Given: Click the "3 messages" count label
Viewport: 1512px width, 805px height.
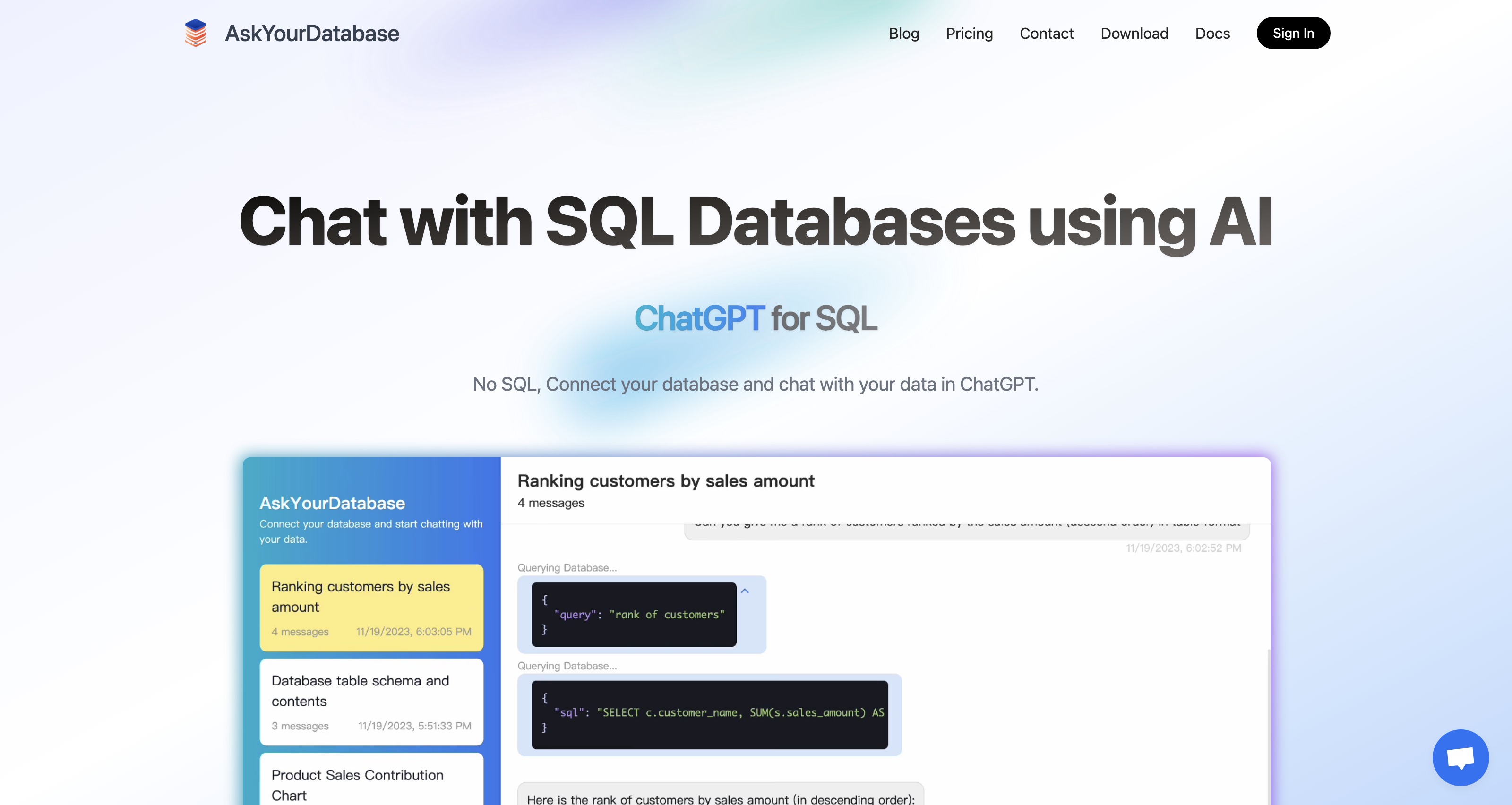Looking at the screenshot, I should click(x=300, y=726).
